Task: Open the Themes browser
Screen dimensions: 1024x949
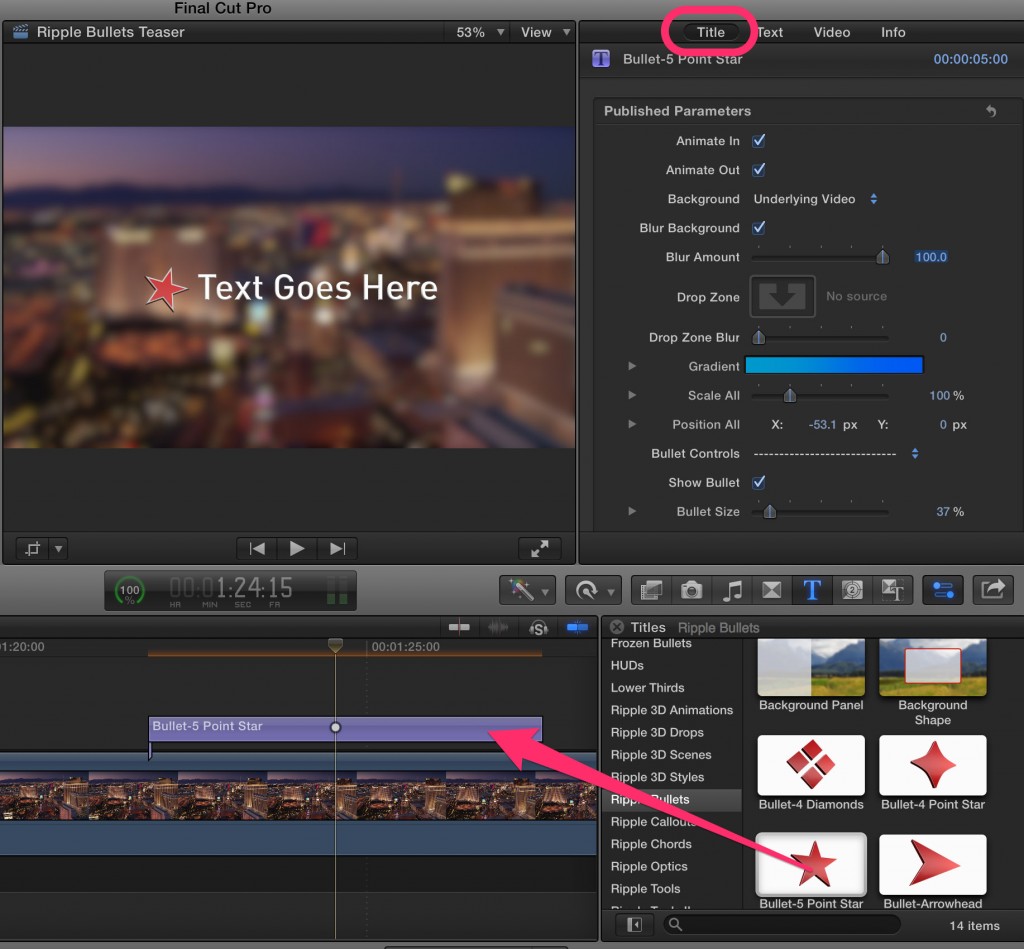Action: 892,590
